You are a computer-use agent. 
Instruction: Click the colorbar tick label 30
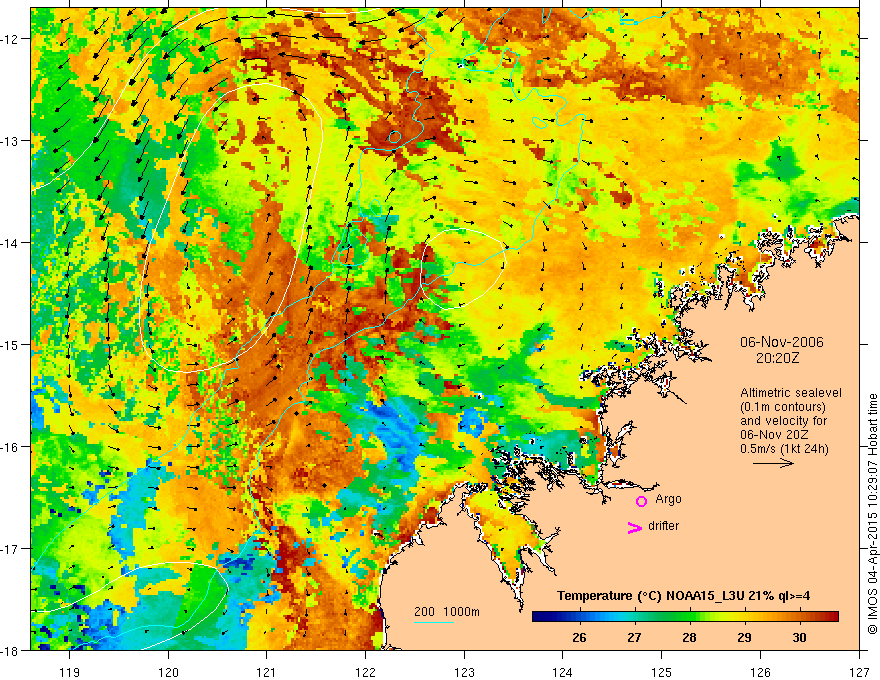(x=800, y=637)
